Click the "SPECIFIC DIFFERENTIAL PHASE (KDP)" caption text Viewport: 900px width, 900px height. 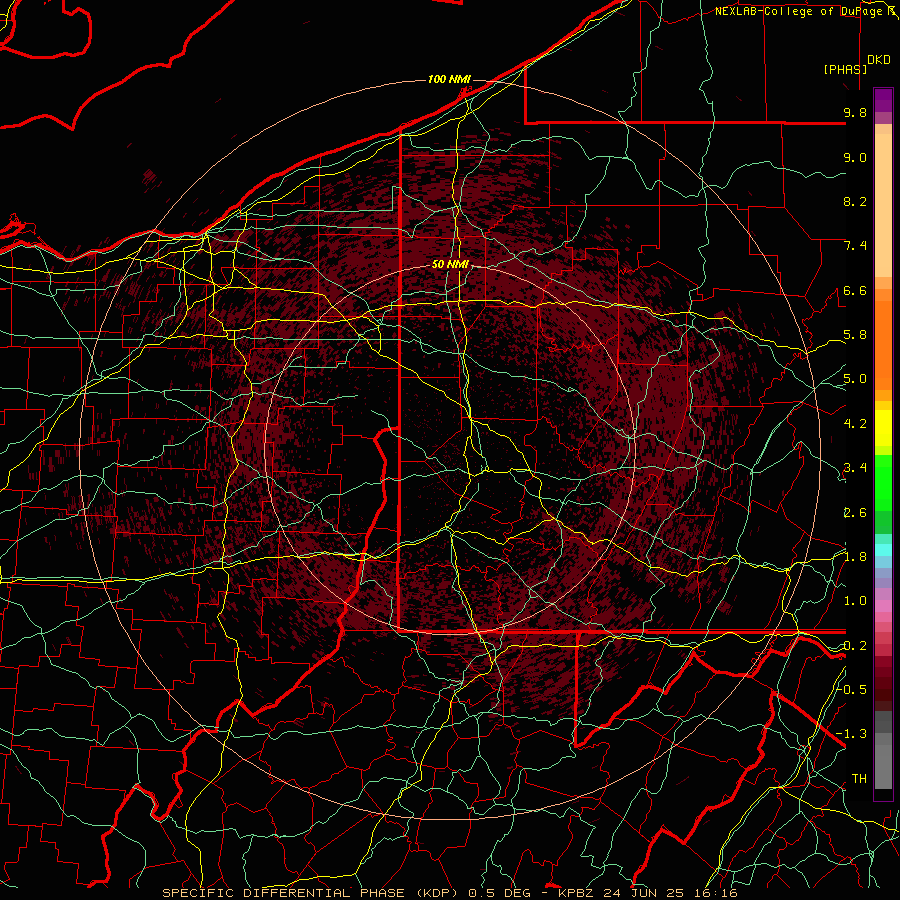[x=309, y=893]
